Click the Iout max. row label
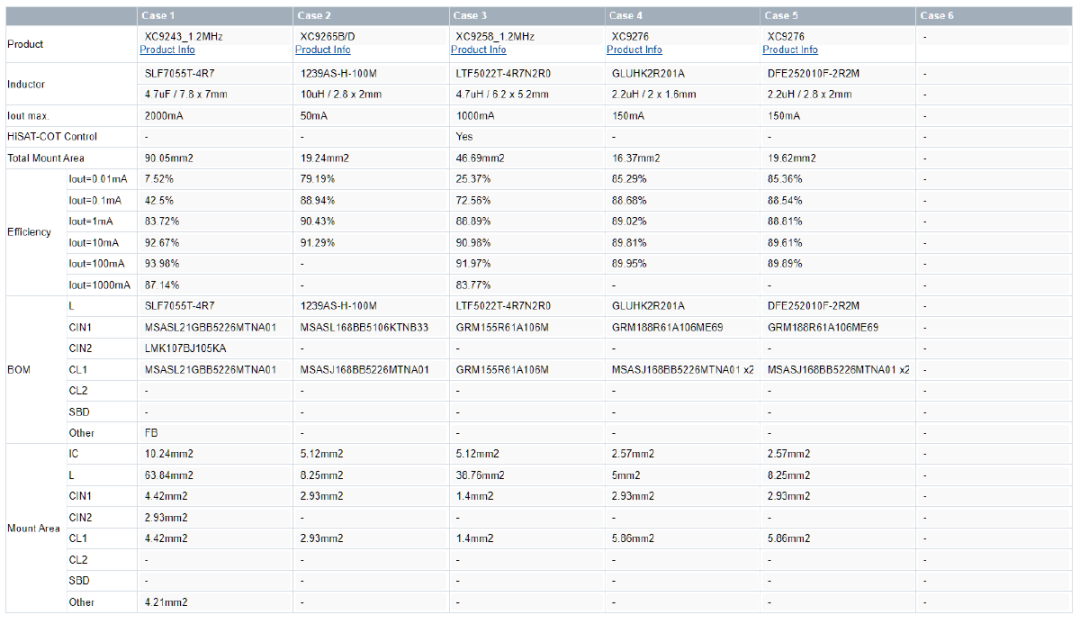1080x624 pixels. [x=28, y=116]
